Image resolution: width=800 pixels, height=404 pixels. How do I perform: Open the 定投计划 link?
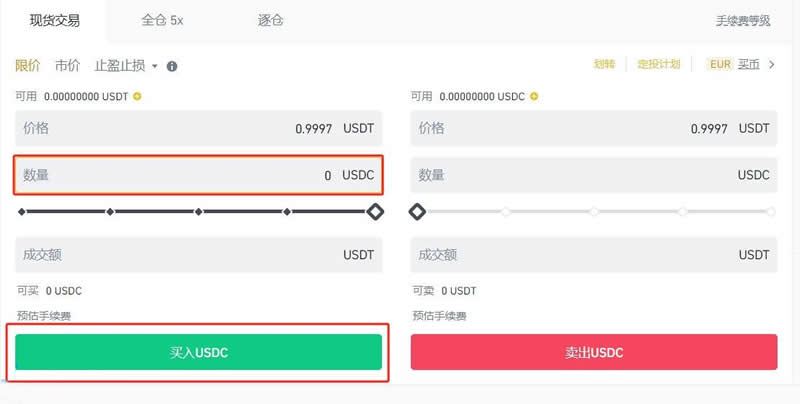(x=658, y=64)
